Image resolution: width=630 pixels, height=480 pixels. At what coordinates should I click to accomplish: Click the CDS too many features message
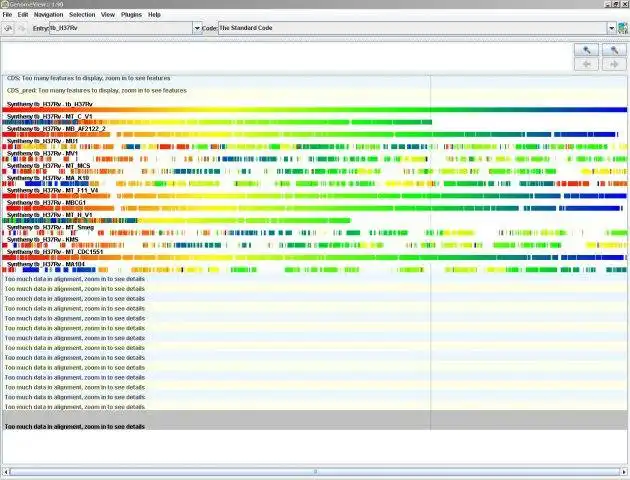click(88, 78)
